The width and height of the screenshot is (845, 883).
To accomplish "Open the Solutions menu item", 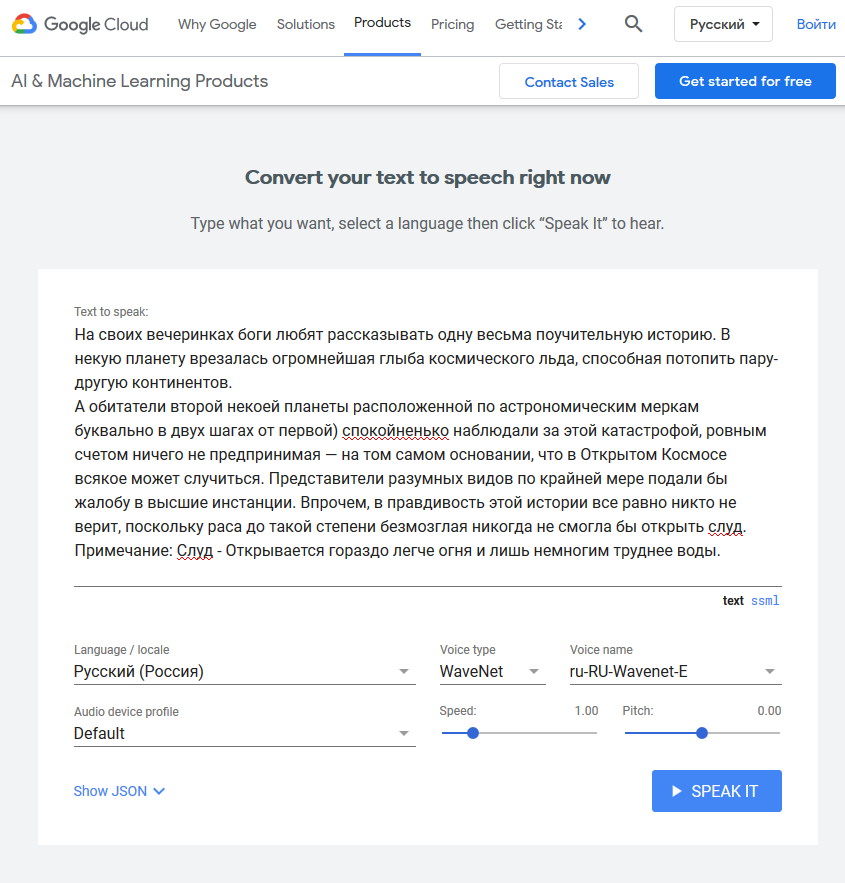I will click(x=306, y=24).
